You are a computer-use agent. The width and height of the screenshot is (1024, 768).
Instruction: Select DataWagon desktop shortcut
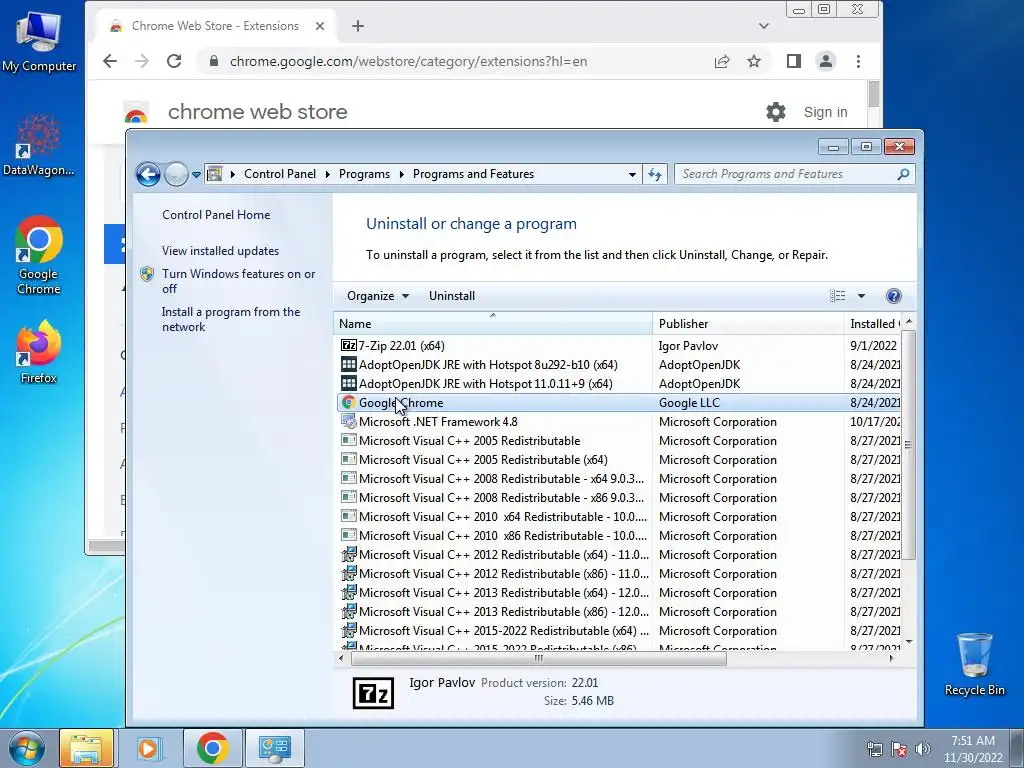point(39,145)
